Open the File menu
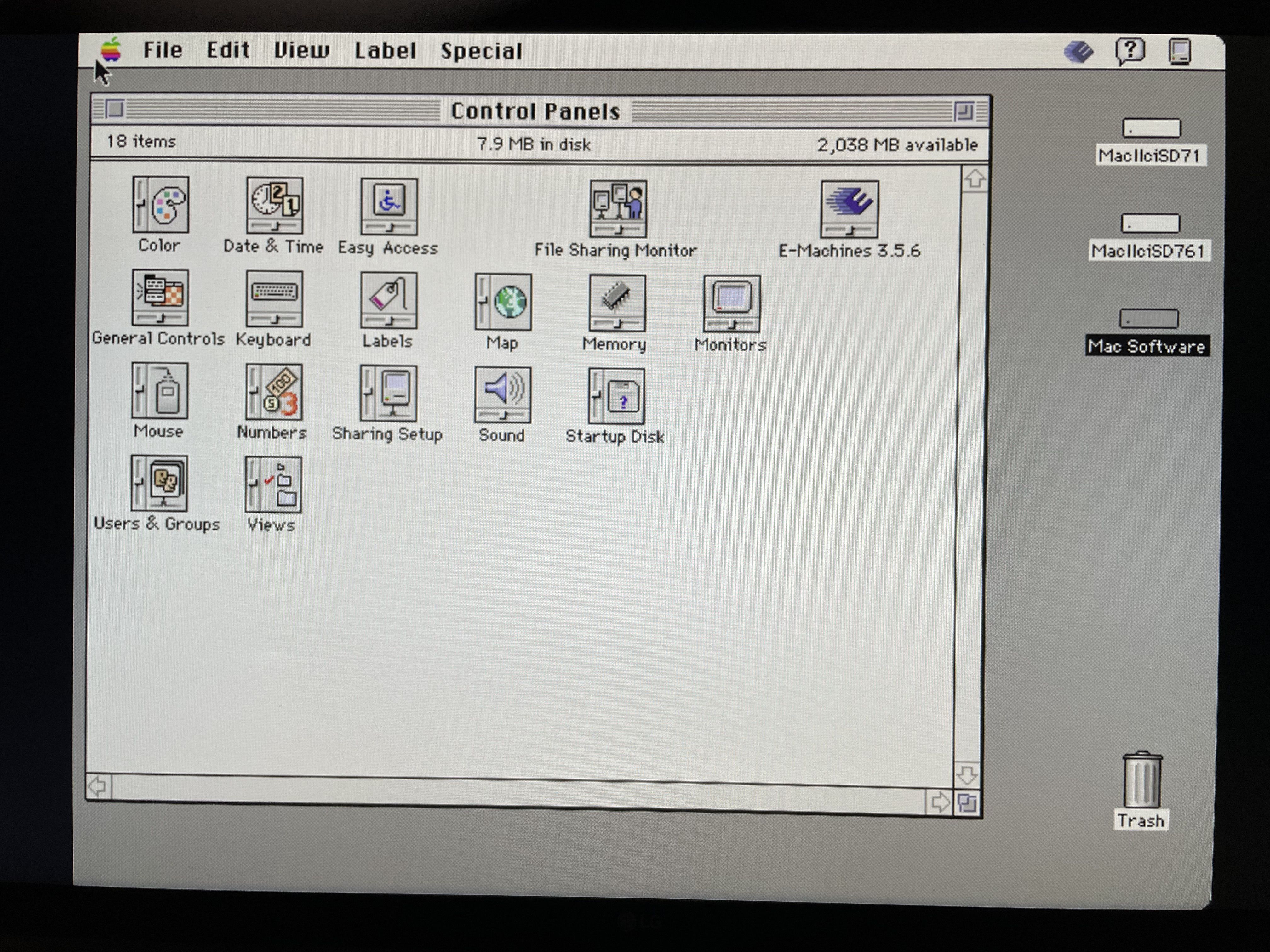Screen dimensions: 1270x952 [163, 50]
